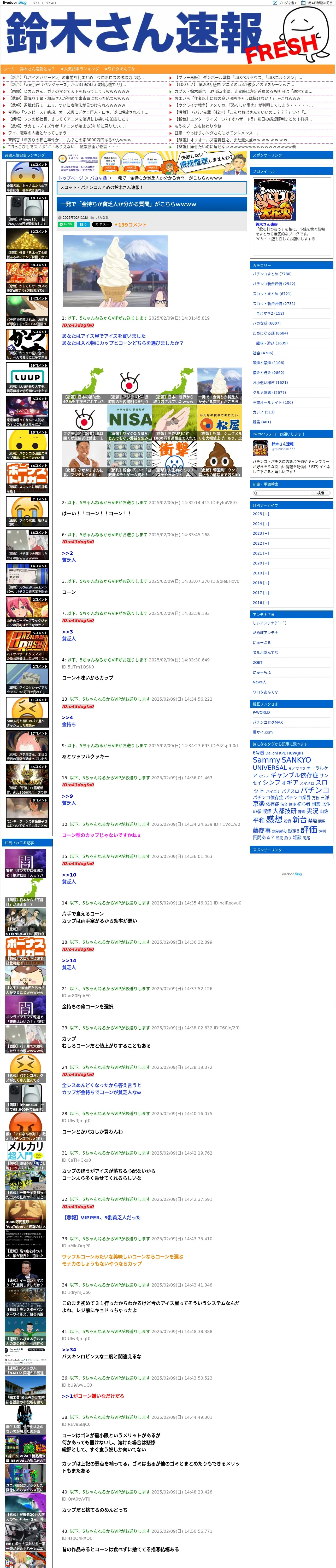Viewport: 336px width, 1568px height.
Task: Click the livedoor Blog footer logo in sidebar
Action: [x=291, y=874]
